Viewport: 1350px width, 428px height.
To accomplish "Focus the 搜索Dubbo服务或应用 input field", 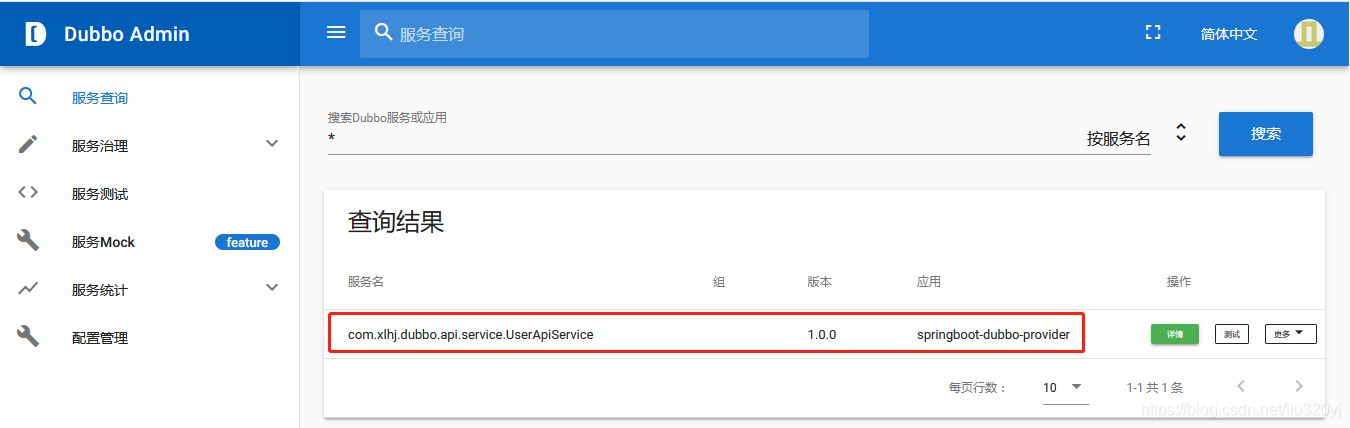I will pyautogui.click(x=700, y=138).
